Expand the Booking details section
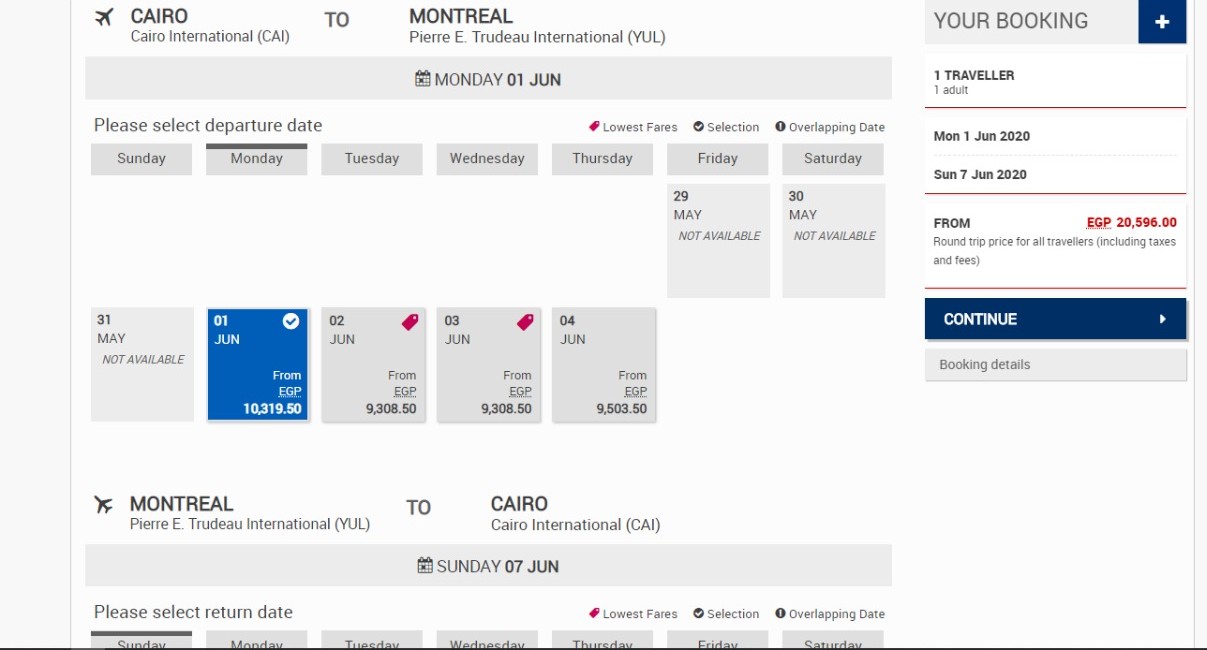Screen dimensions: 1207x650 pos(1055,365)
